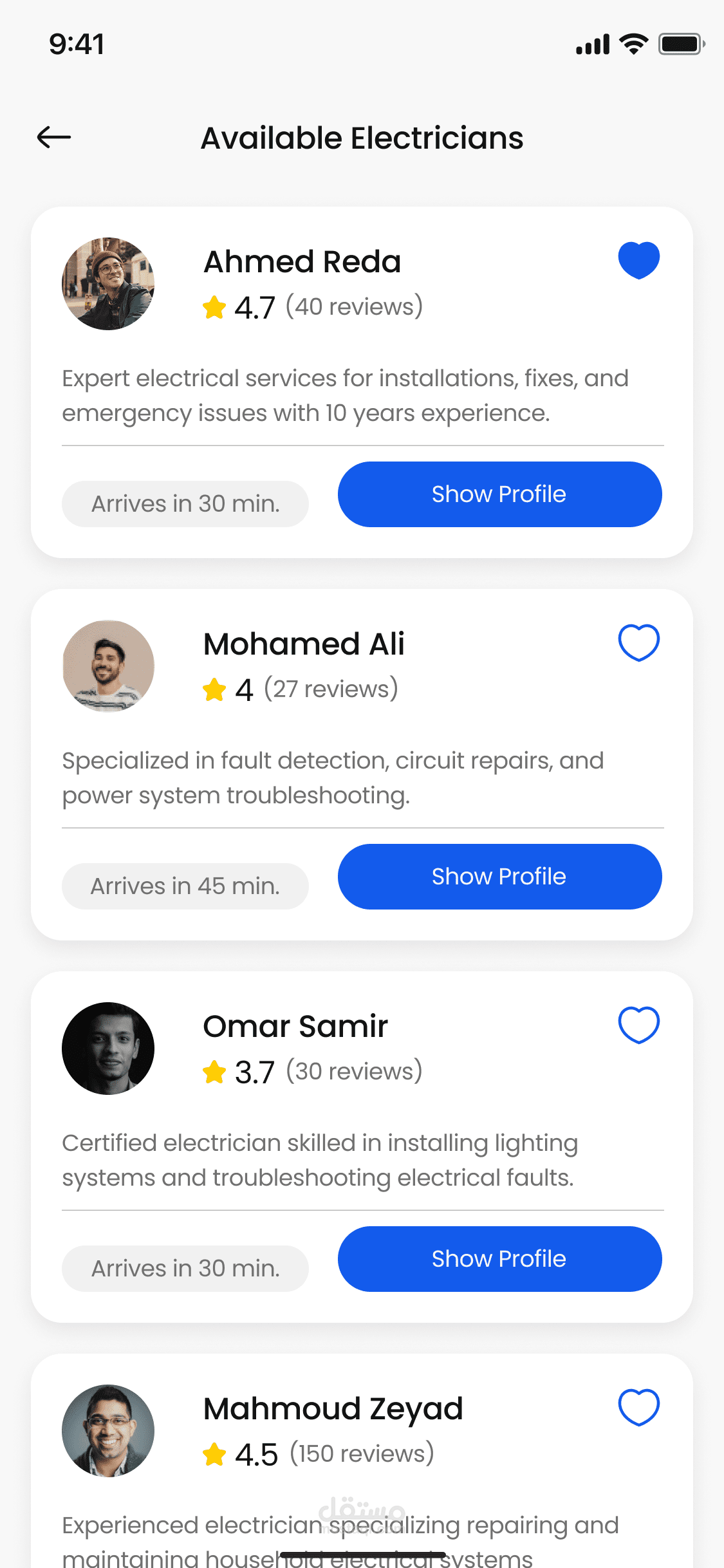Tap the battery status icon
The height and width of the screenshot is (1568, 724).
[682, 44]
